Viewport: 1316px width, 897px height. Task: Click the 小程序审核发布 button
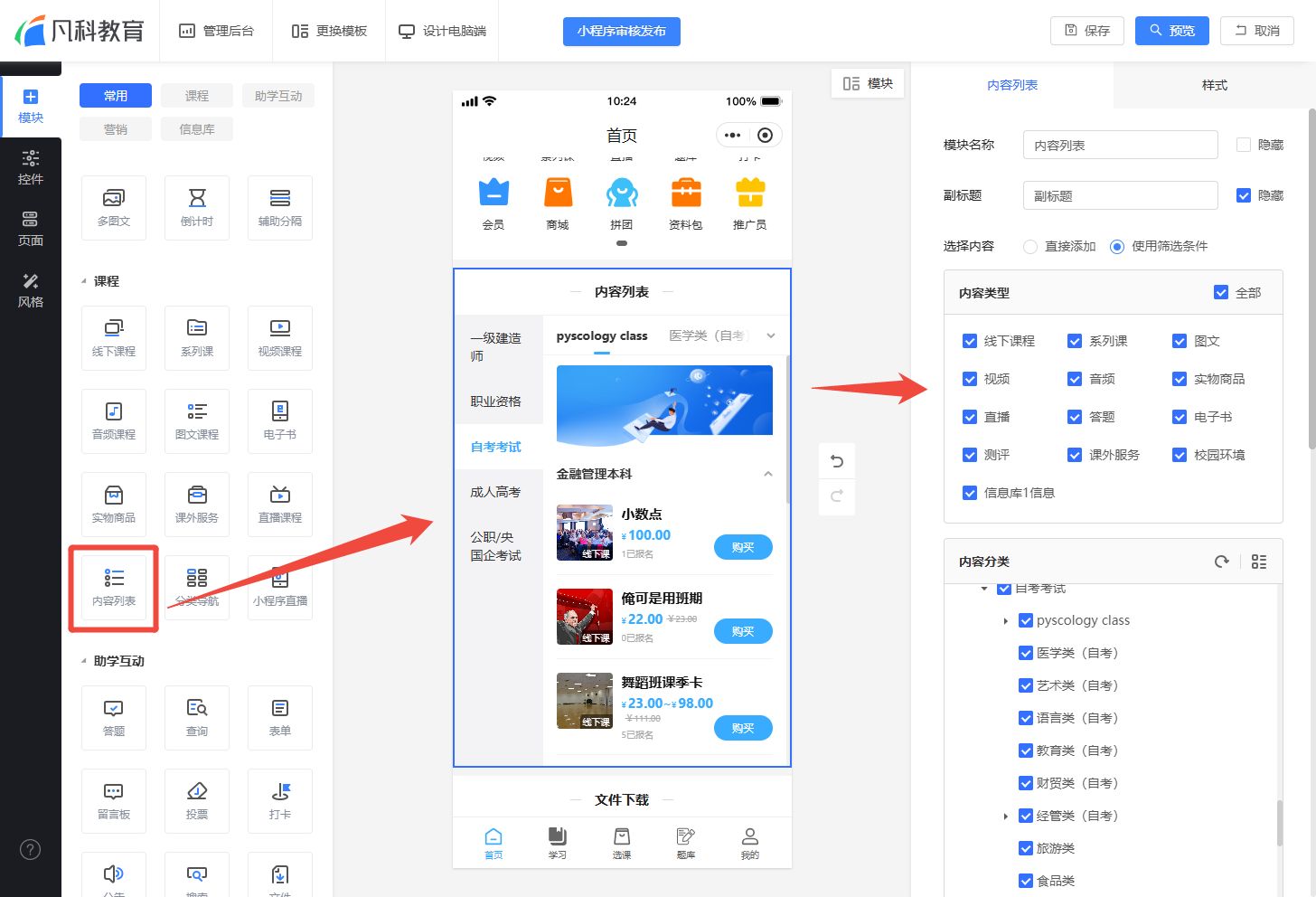point(622,31)
